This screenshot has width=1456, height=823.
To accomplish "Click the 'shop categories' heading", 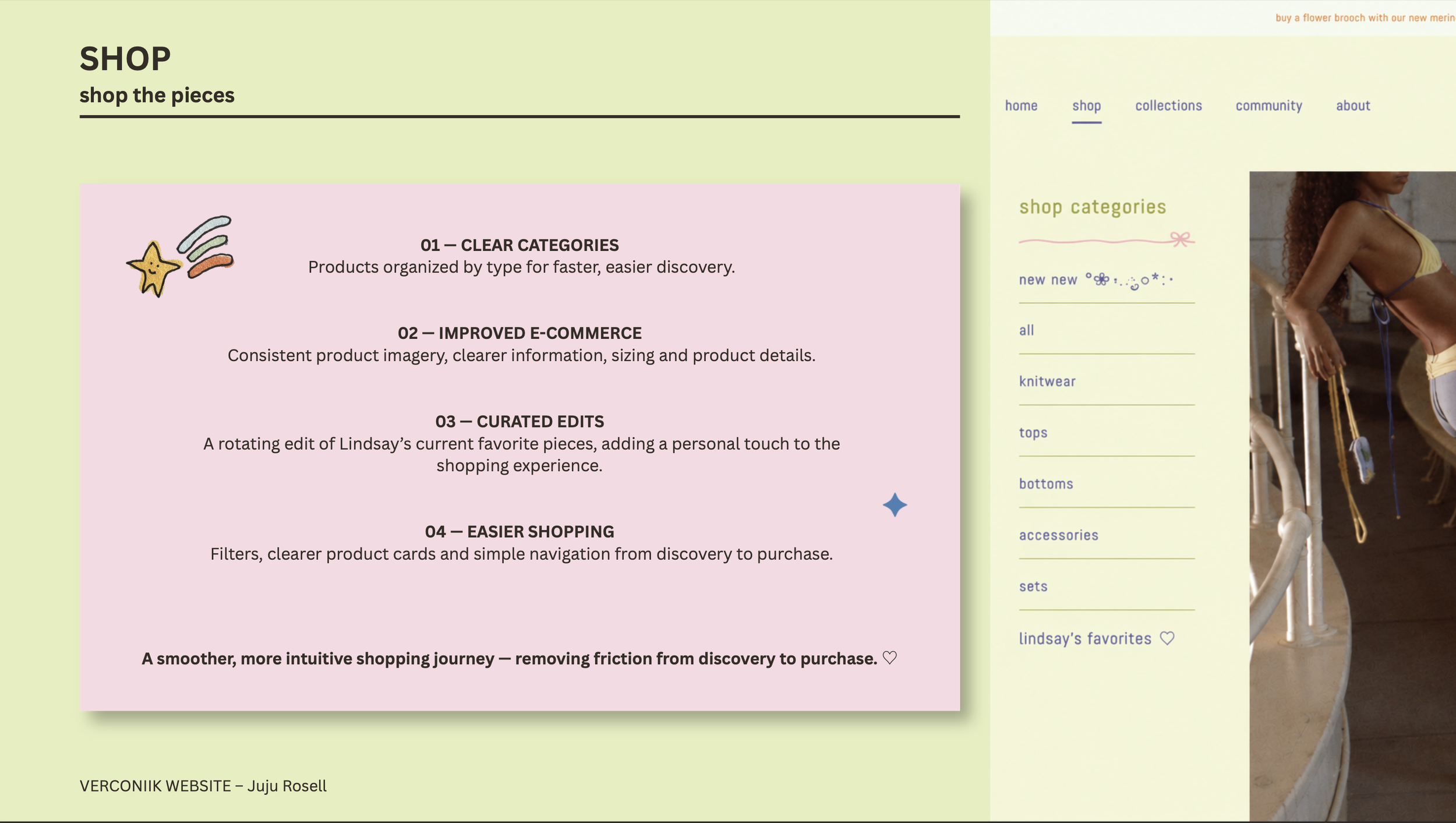I will coord(1093,207).
